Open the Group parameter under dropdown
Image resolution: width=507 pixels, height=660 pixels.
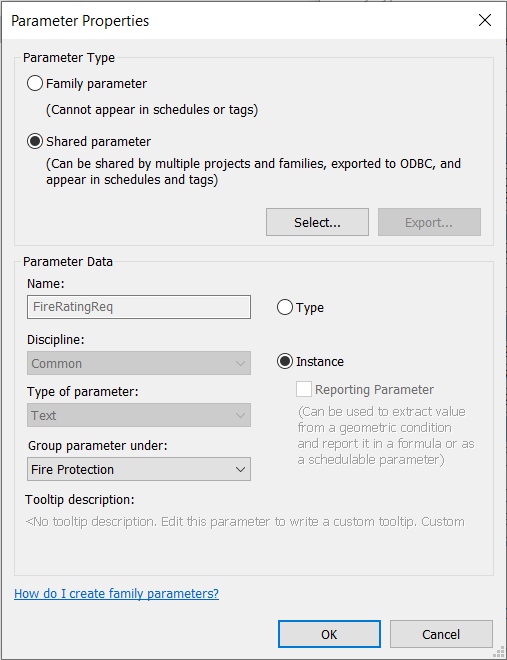[x=139, y=469]
